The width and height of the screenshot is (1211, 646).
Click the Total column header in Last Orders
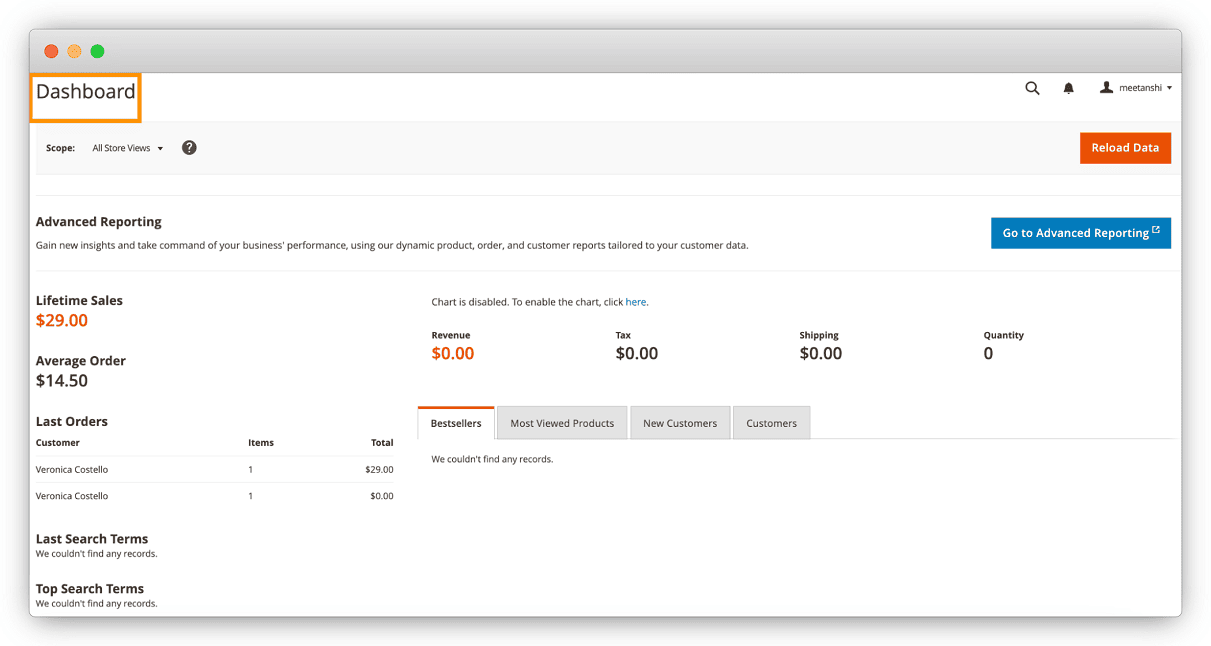382,442
